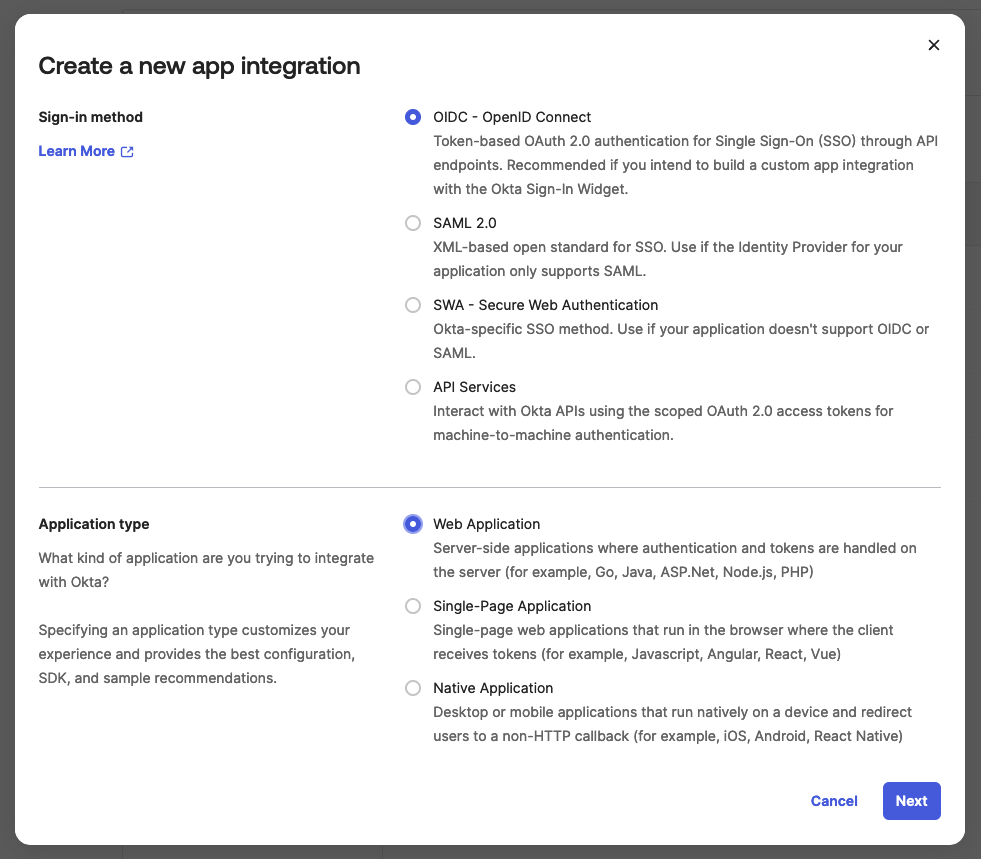
Task: Click the Application type heading
Action: tap(94, 524)
